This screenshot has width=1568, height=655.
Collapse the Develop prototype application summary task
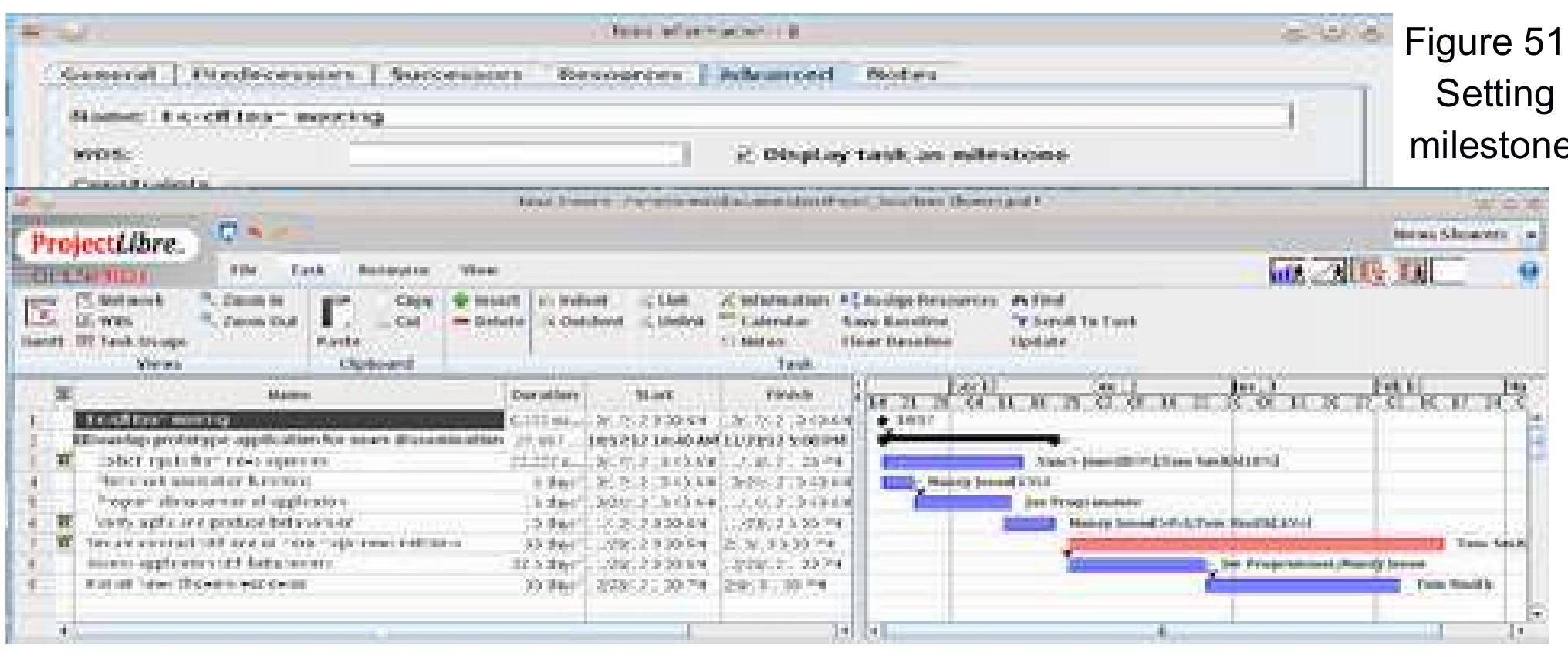click(77, 441)
